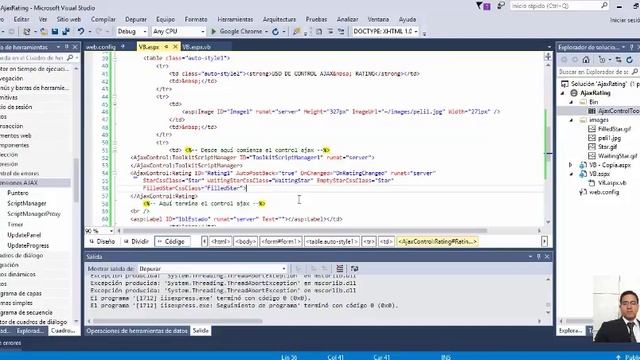Click the split editor icon above the scrollbar
This screenshot has height=360, width=640.
pos(548,57)
